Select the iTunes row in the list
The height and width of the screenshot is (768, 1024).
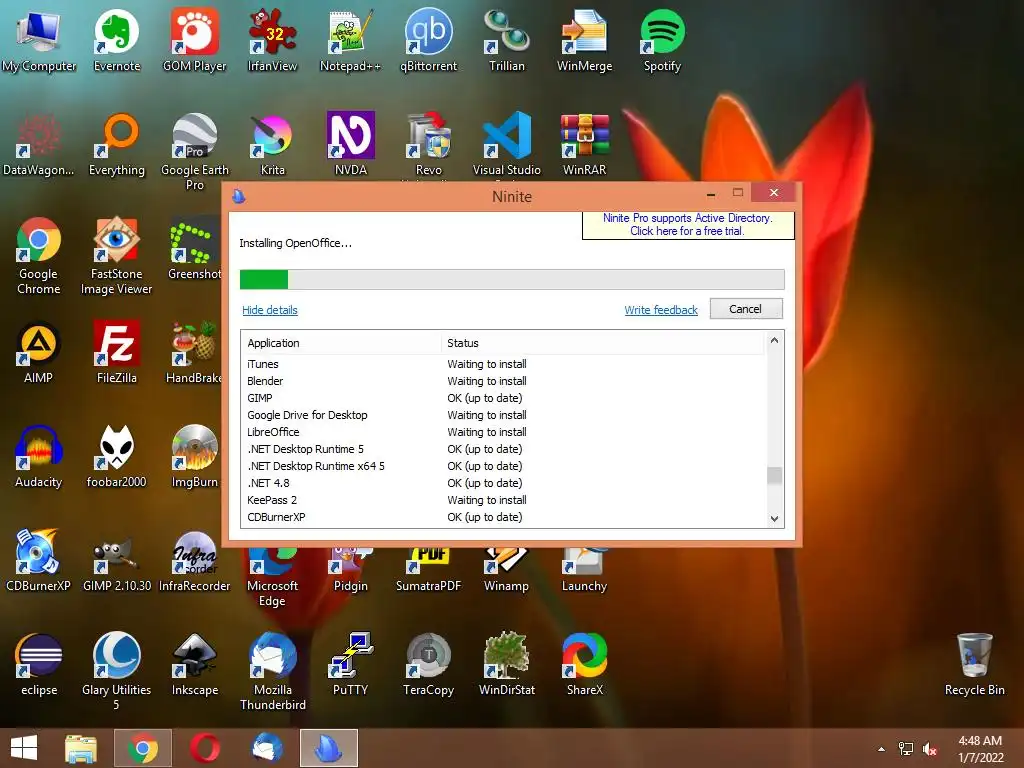[503, 364]
